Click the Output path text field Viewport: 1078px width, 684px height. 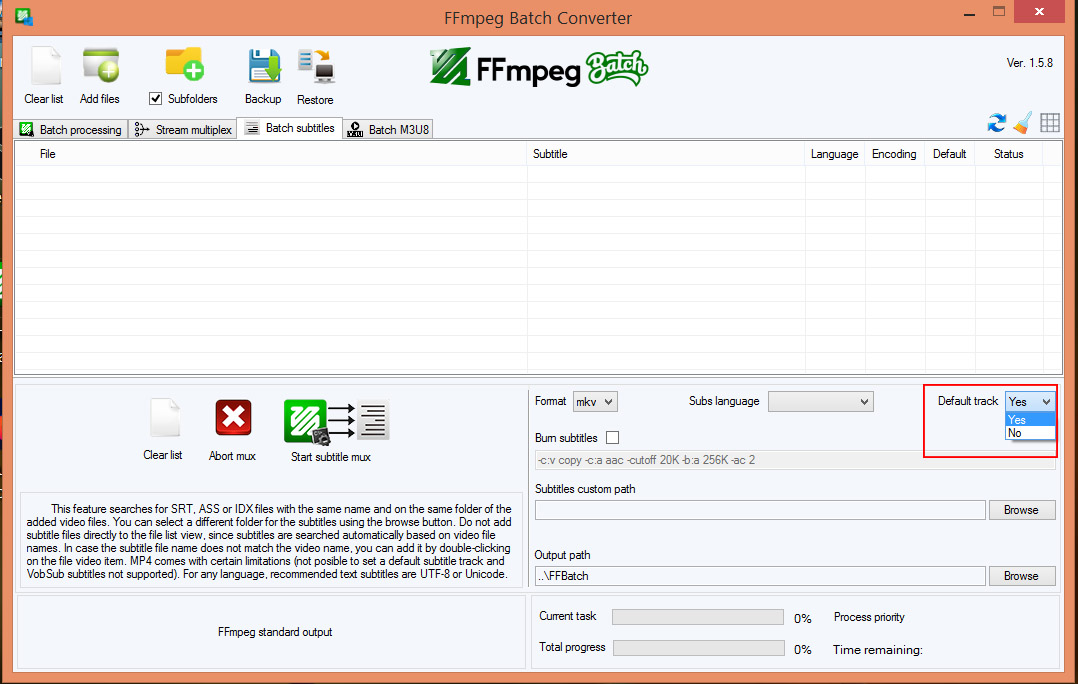tap(760, 576)
